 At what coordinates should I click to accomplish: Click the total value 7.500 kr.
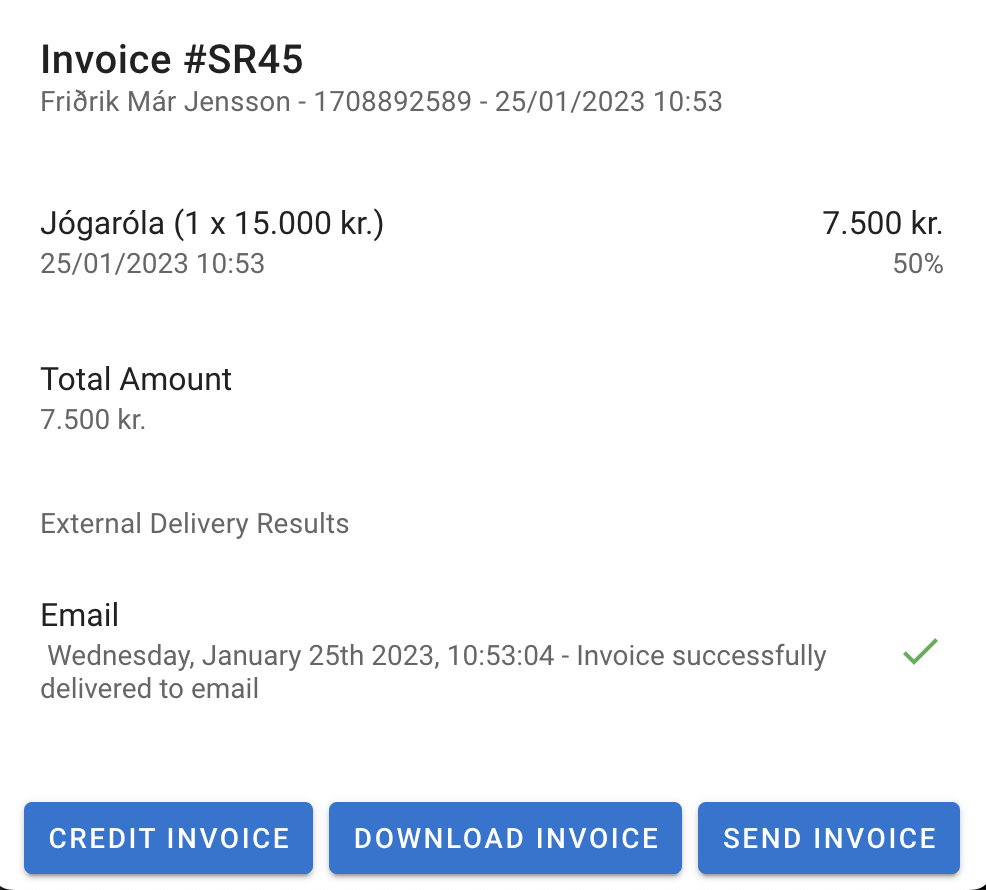coord(91,419)
